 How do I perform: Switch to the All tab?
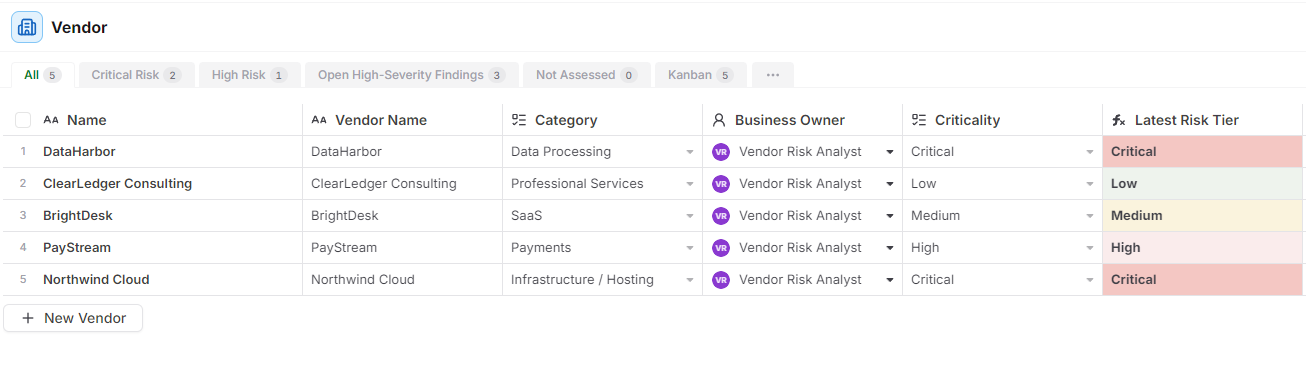(x=43, y=75)
